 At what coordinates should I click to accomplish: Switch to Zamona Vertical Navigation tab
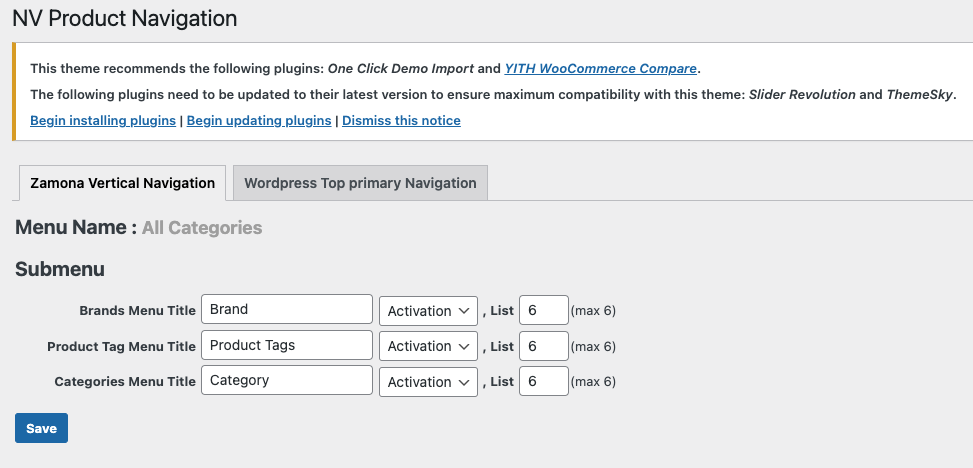(x=122, y=183)
